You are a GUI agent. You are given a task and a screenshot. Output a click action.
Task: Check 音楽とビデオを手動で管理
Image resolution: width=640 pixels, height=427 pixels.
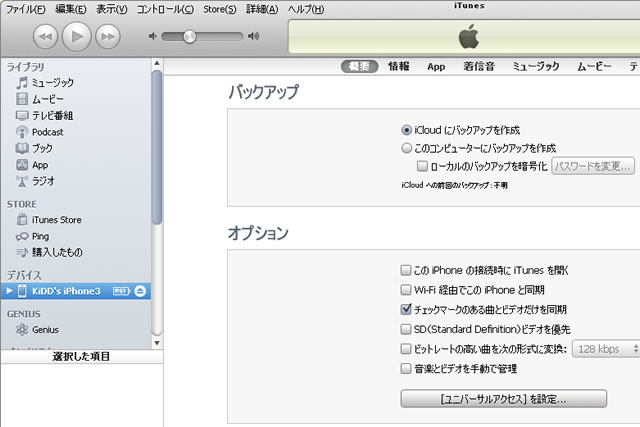pos(406,369)
